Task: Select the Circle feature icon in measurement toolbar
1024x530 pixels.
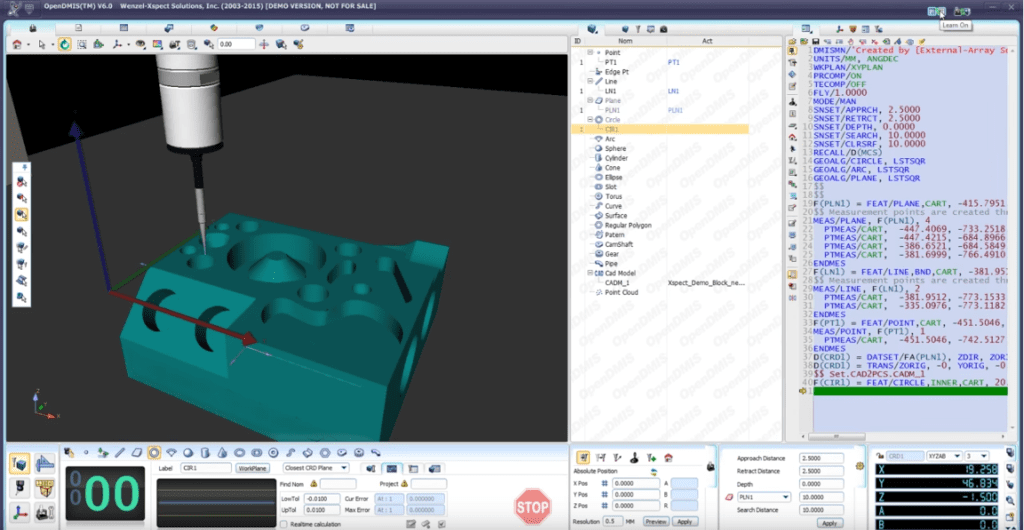Action: 154,453
